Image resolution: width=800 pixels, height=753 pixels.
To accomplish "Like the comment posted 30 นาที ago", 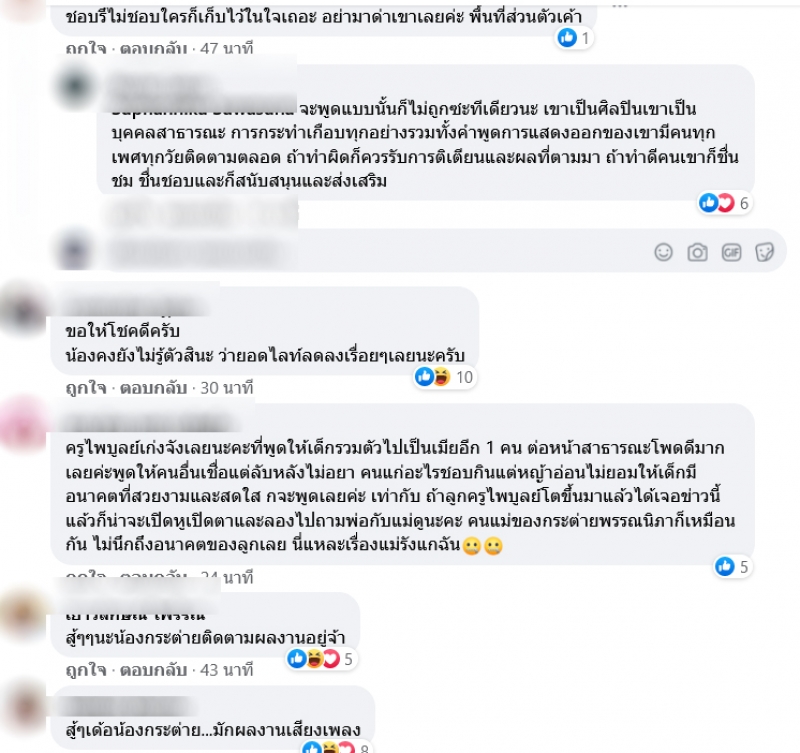I will click(x=86, y=388).
